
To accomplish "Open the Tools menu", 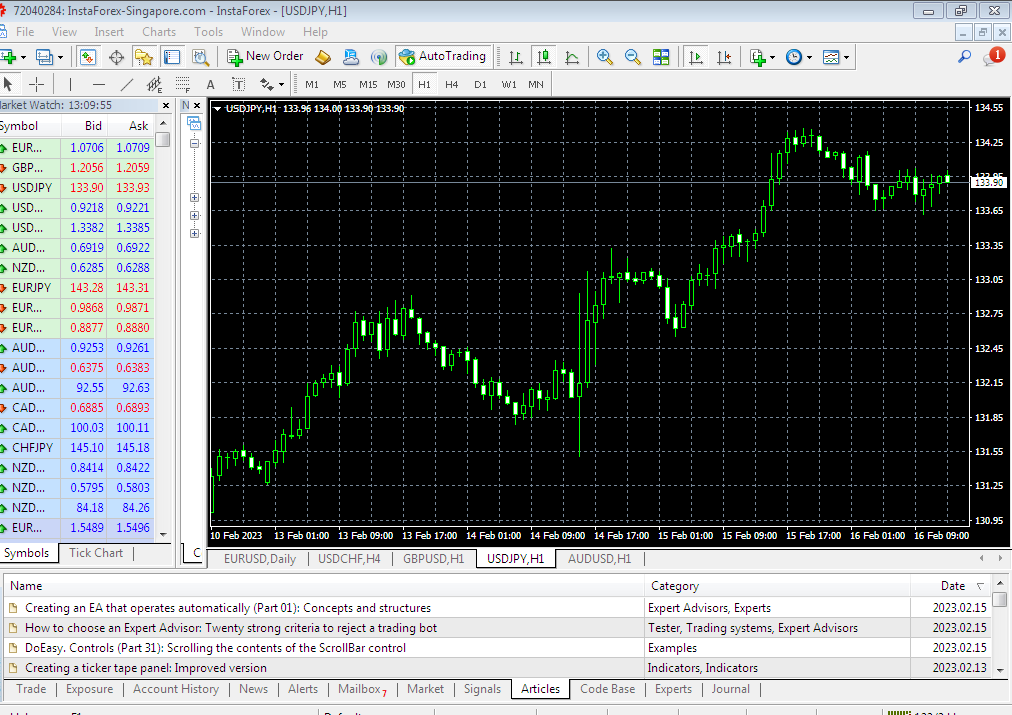I will 208,32.
